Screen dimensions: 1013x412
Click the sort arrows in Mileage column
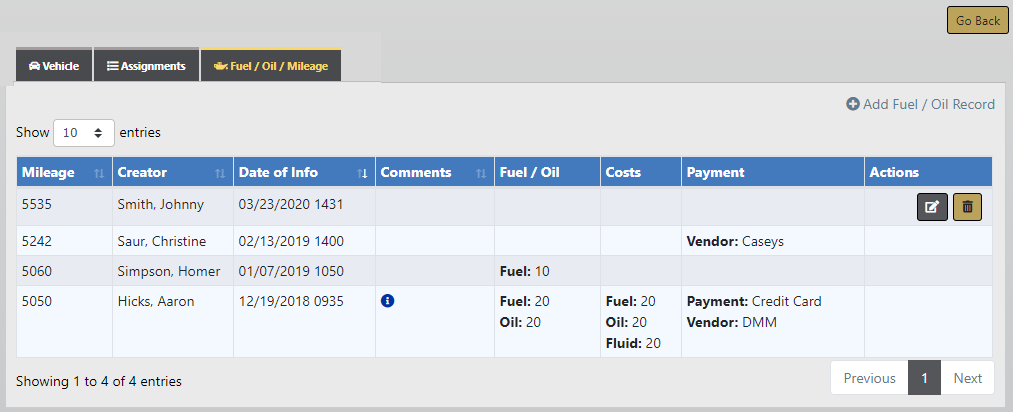(98, 173)
